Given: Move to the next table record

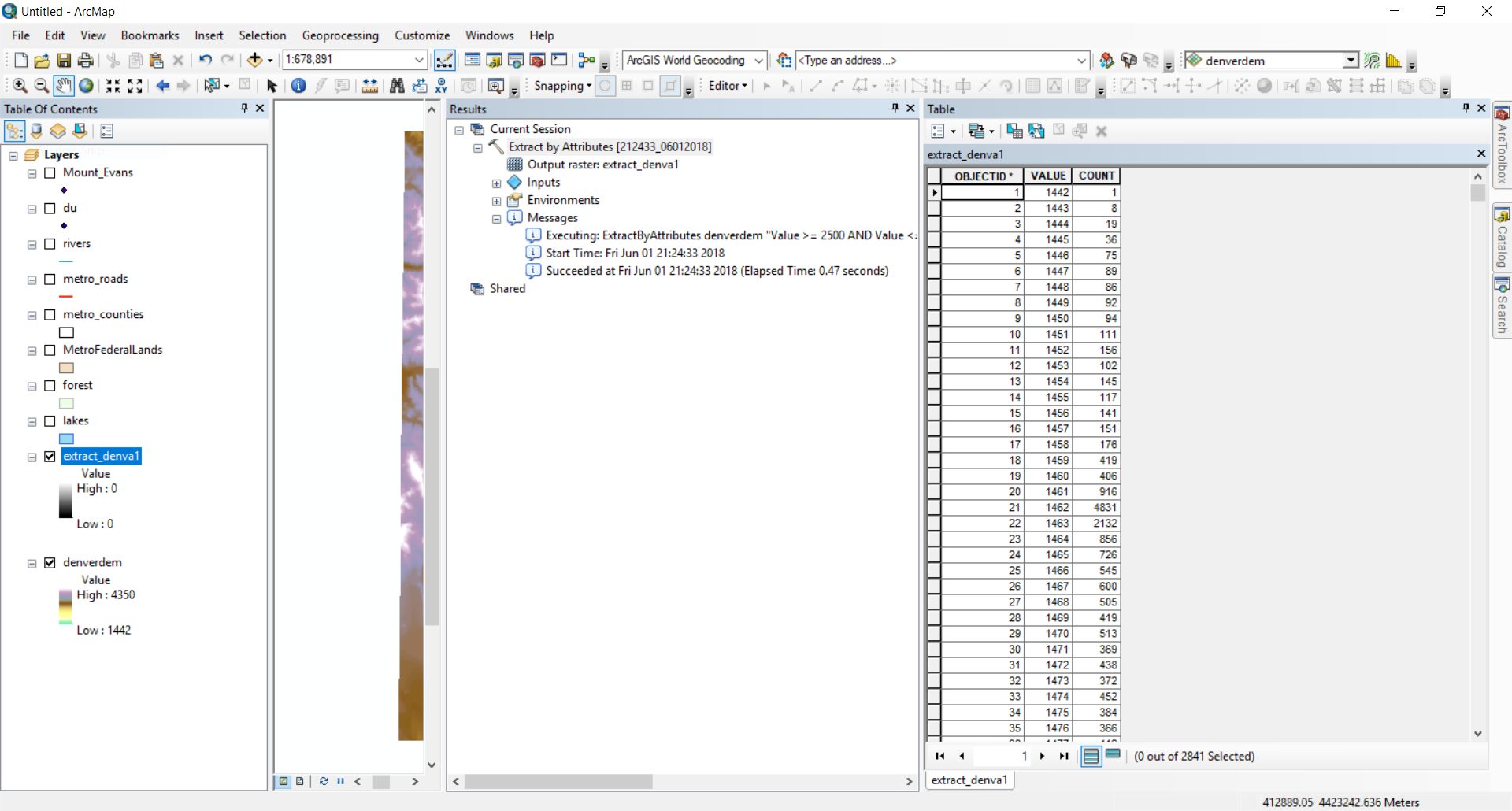Looking at the screenshot, I should tap(1042, 756).
